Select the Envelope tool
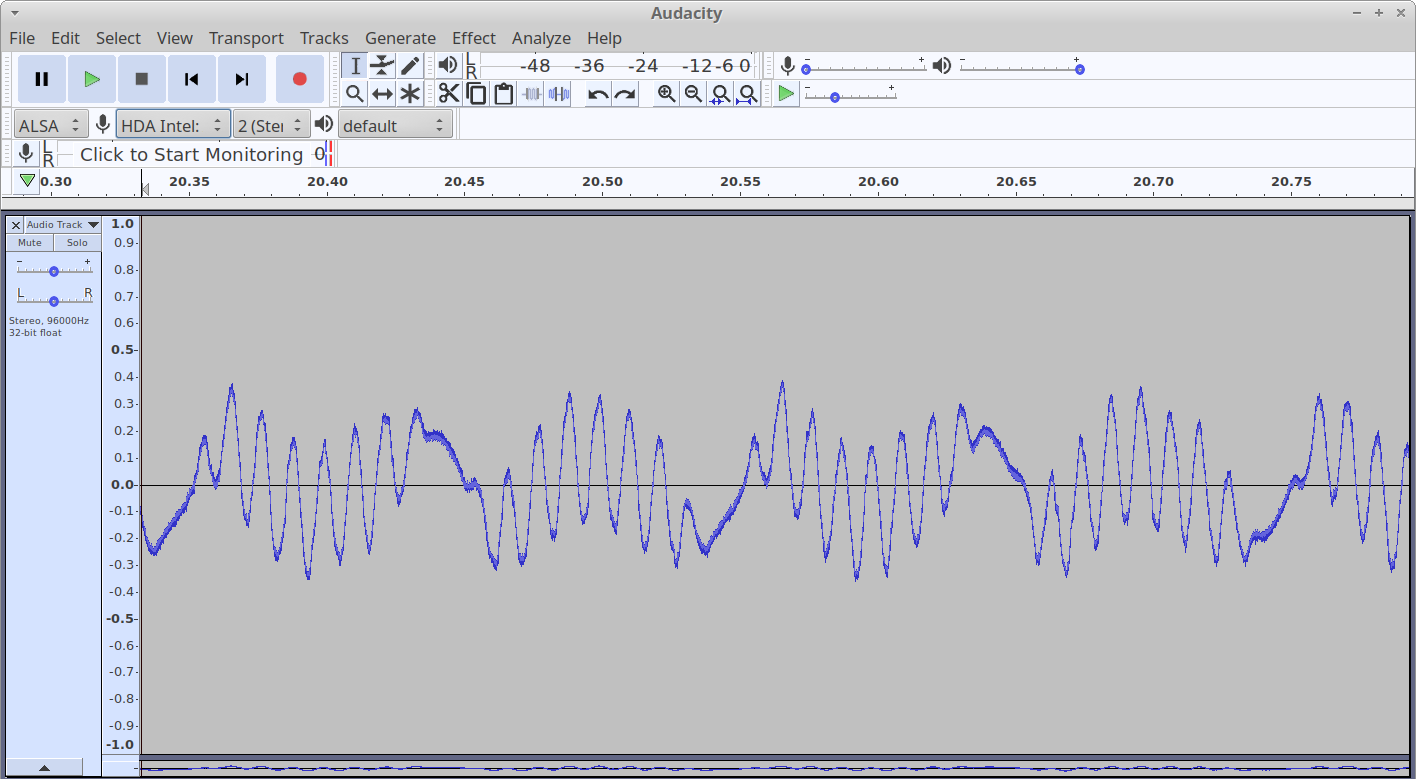 coord(382,66)
